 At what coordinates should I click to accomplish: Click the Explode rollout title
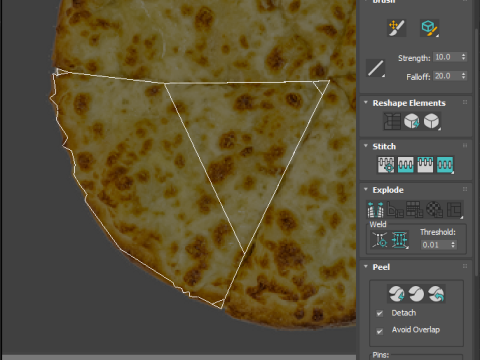[388, 190]
